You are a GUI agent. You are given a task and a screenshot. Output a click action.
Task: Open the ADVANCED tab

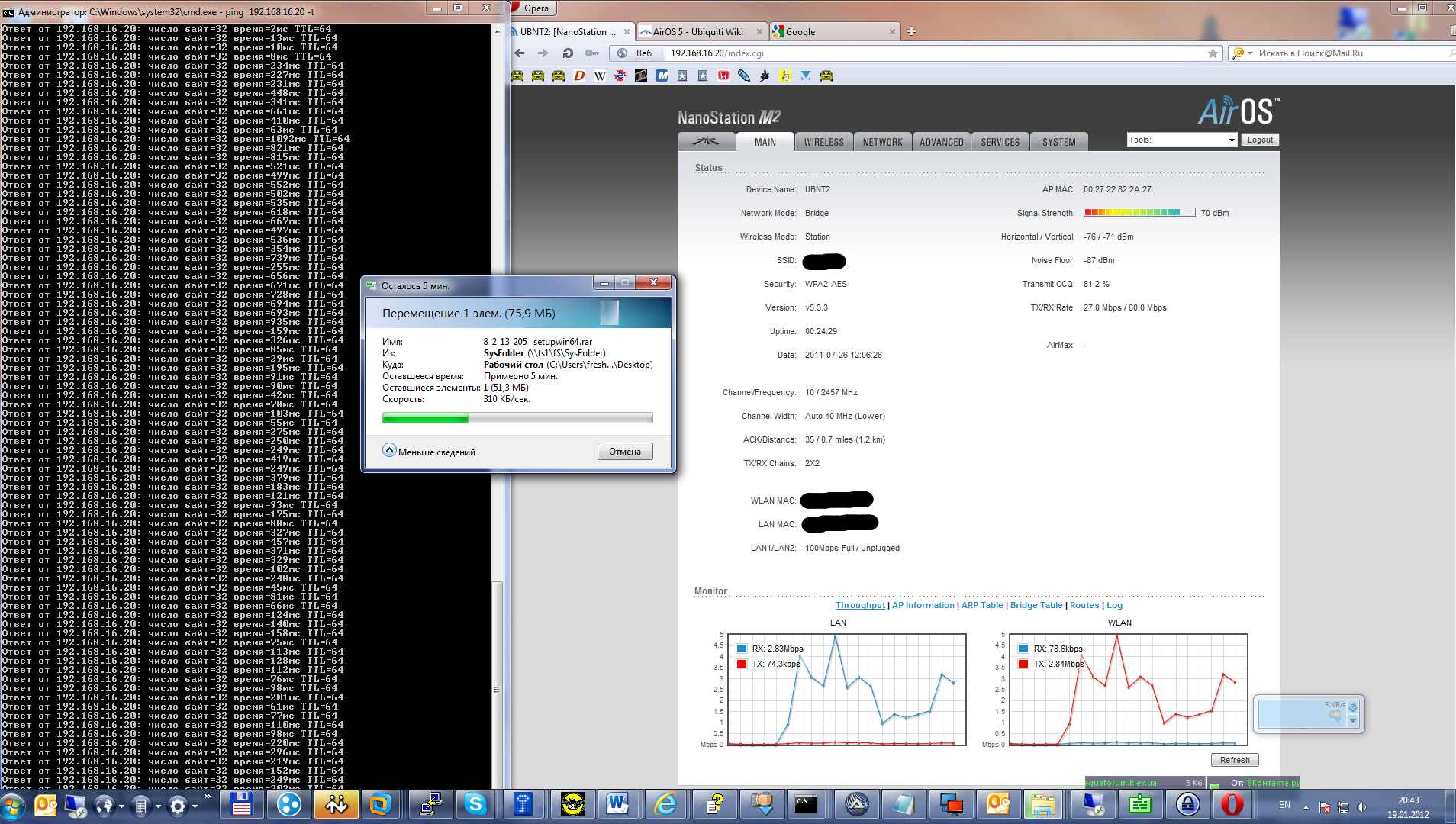coord(941,142)
